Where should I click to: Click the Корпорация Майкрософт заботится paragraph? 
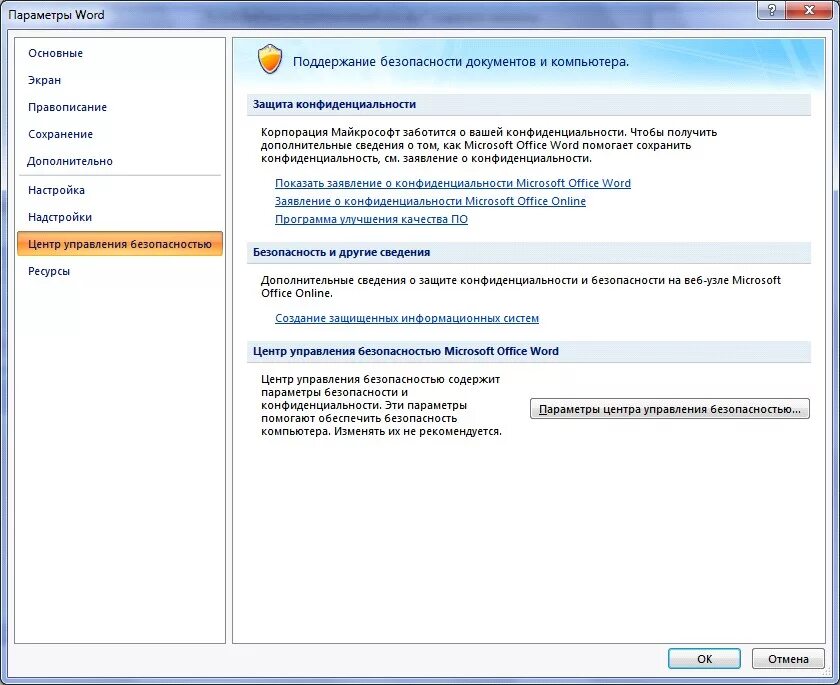click(489, 145)
